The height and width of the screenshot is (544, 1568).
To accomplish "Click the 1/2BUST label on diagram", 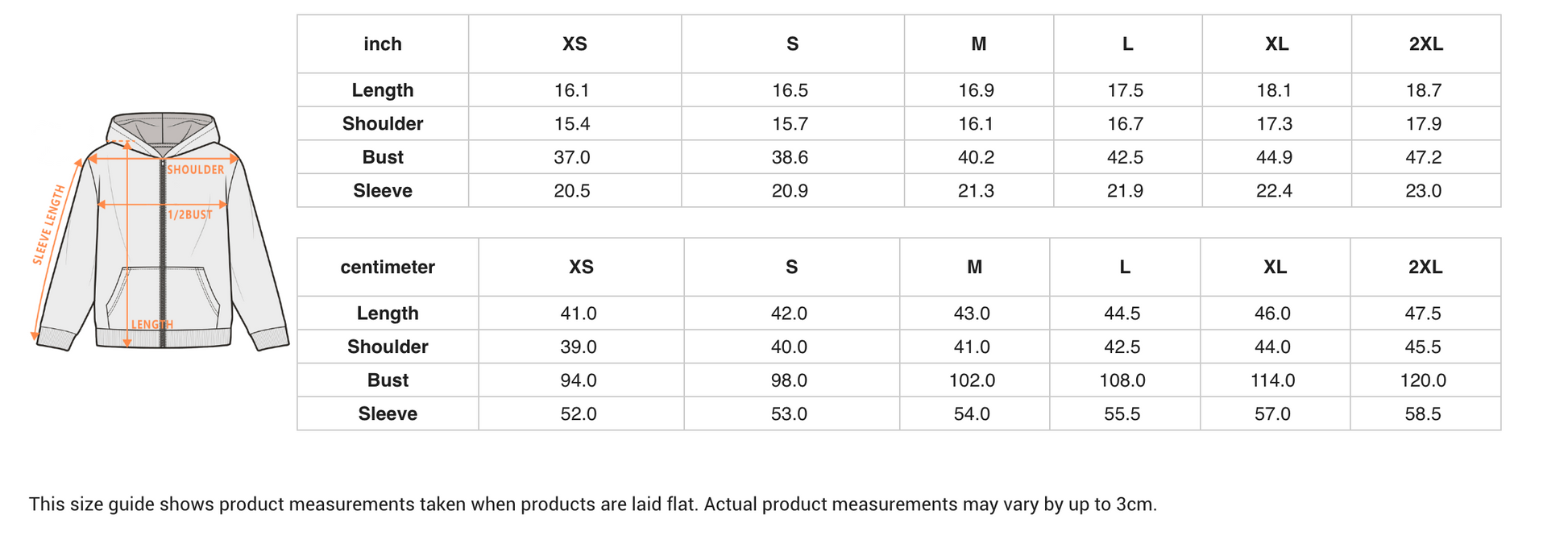I will pyautogui.click(x=190, y=215).
